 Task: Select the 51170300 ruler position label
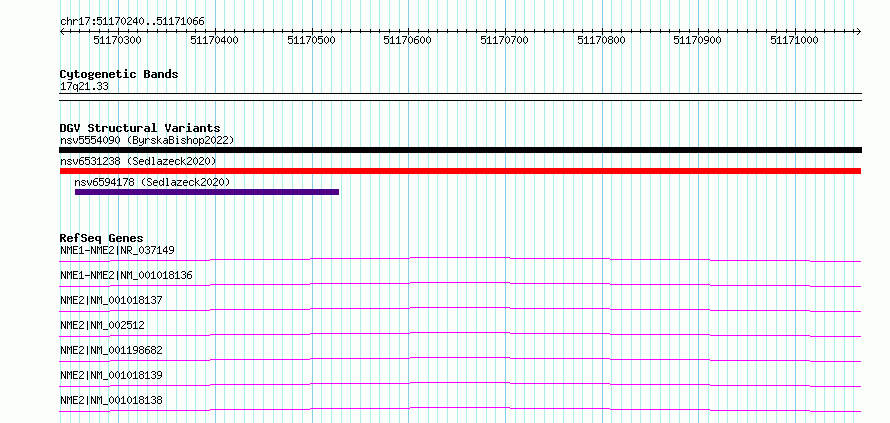point(117,40)
